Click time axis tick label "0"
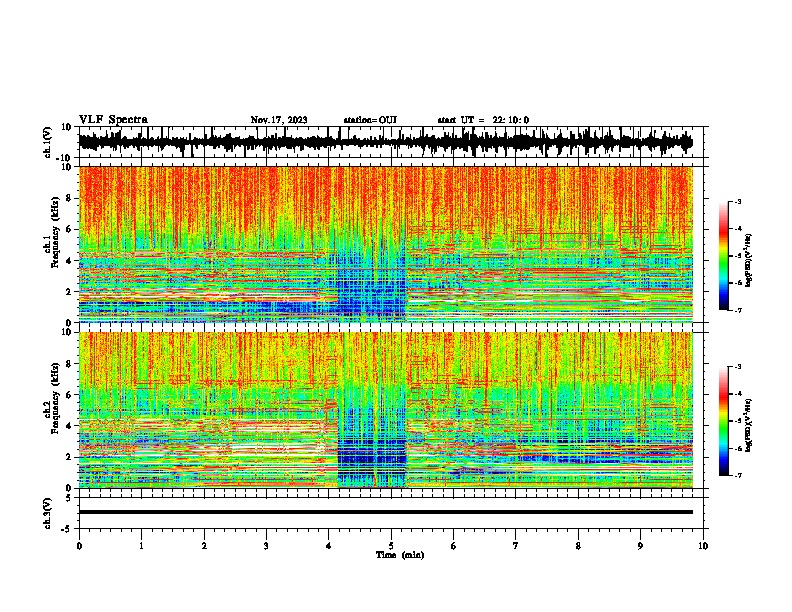792x612 pixels. (79, 546)
